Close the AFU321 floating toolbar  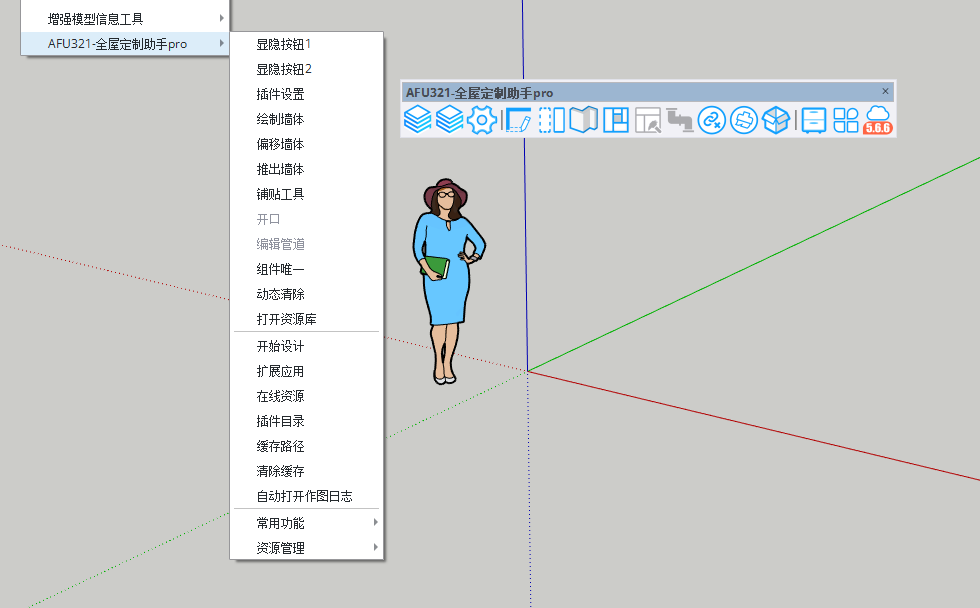[885, 91]
